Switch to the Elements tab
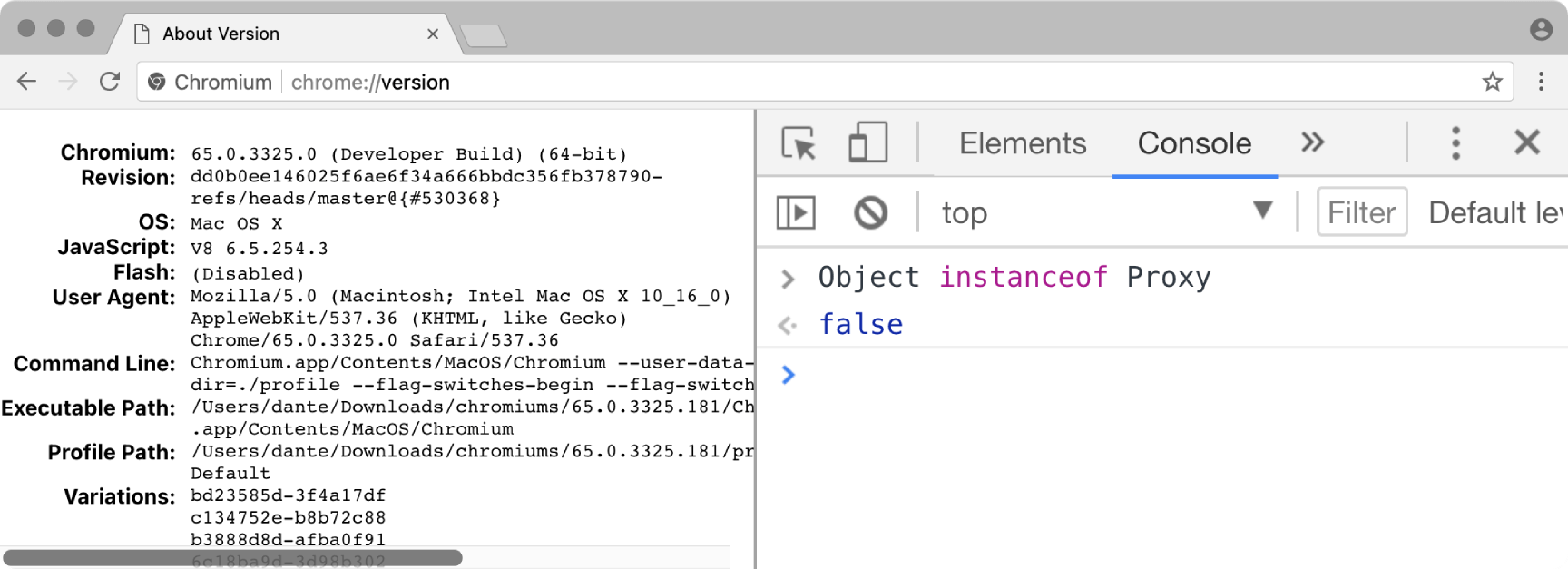This screenshot has width=1568, height=569. (x=1023, y=143)
